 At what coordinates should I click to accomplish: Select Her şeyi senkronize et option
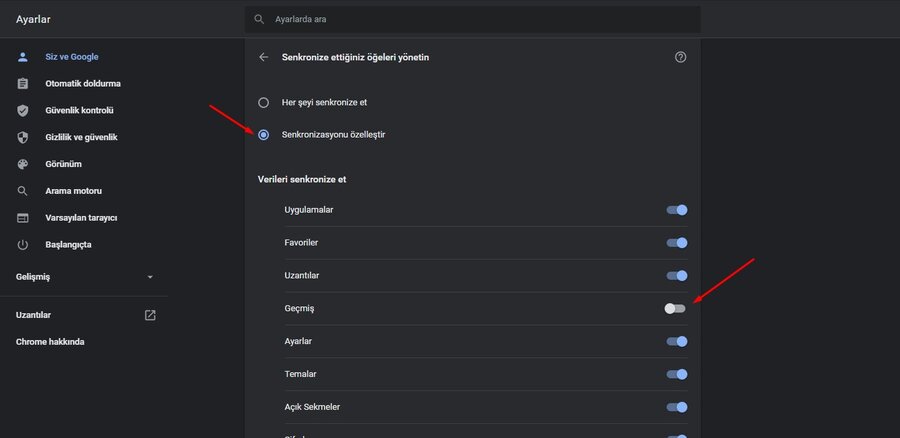[x=264, y=102]
